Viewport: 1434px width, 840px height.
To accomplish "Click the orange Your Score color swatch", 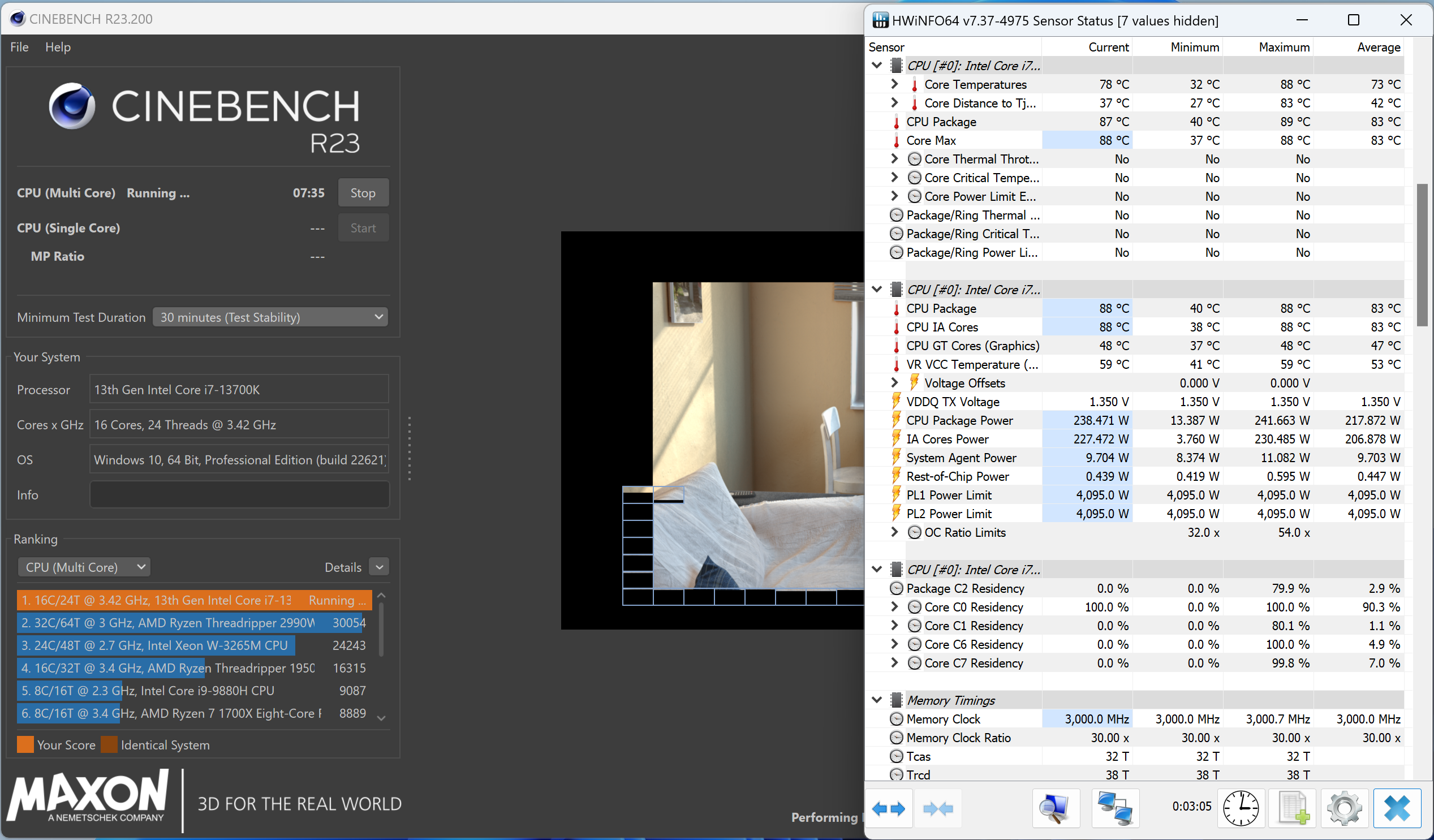I will point(25,745).
